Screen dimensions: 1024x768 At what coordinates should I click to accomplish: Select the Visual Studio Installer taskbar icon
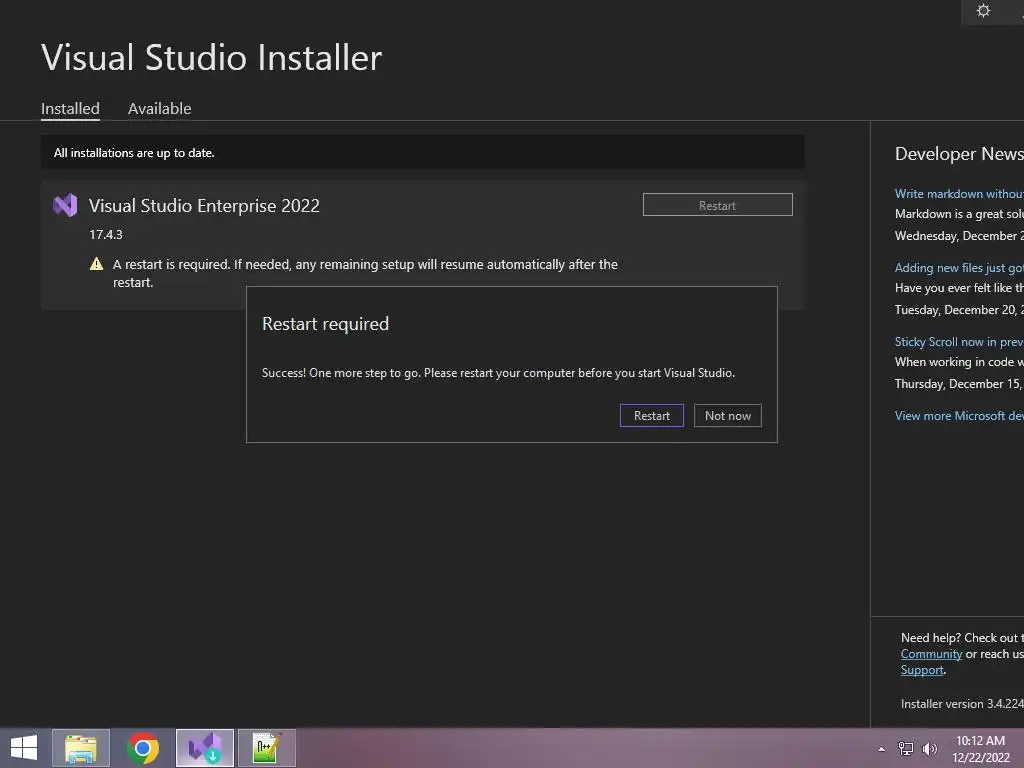pyautogui.click(x=205, y=748)
